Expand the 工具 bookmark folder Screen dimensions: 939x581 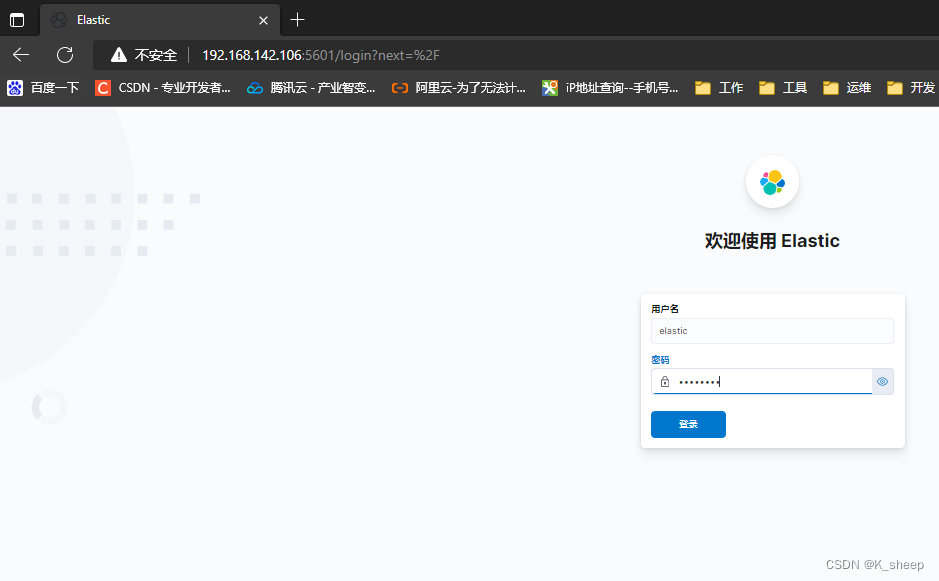783,88
